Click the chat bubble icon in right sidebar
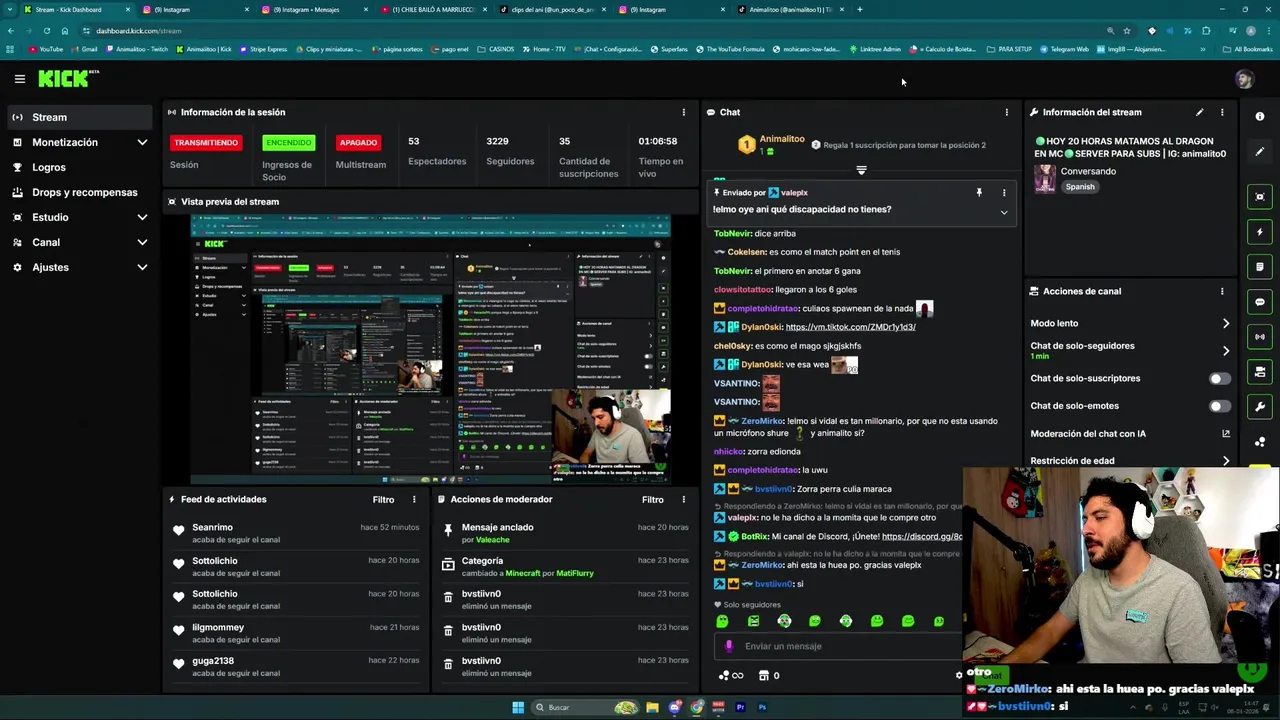 point(1260,302)
